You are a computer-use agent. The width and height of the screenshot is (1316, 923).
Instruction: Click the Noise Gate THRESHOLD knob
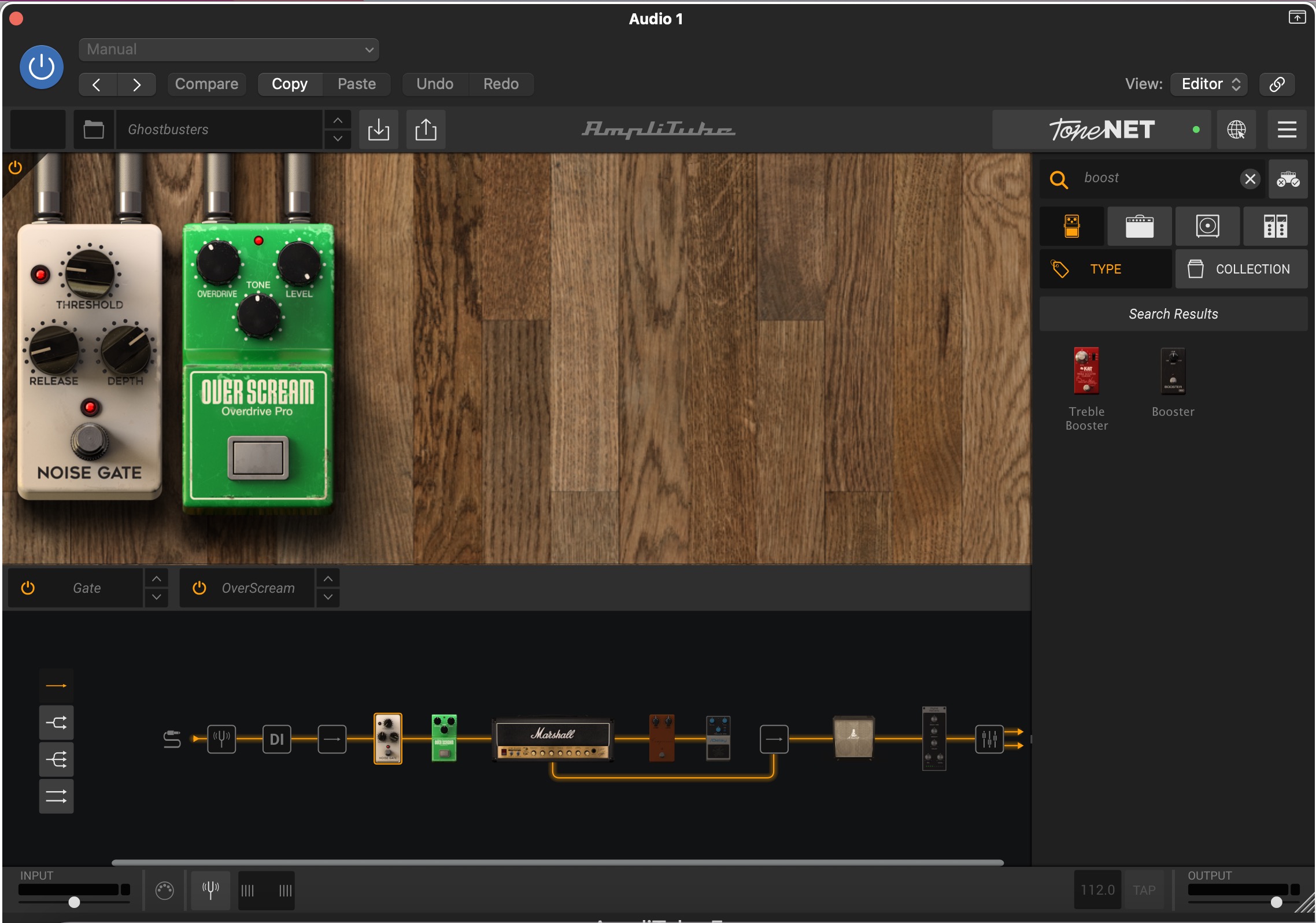[90, 273]
